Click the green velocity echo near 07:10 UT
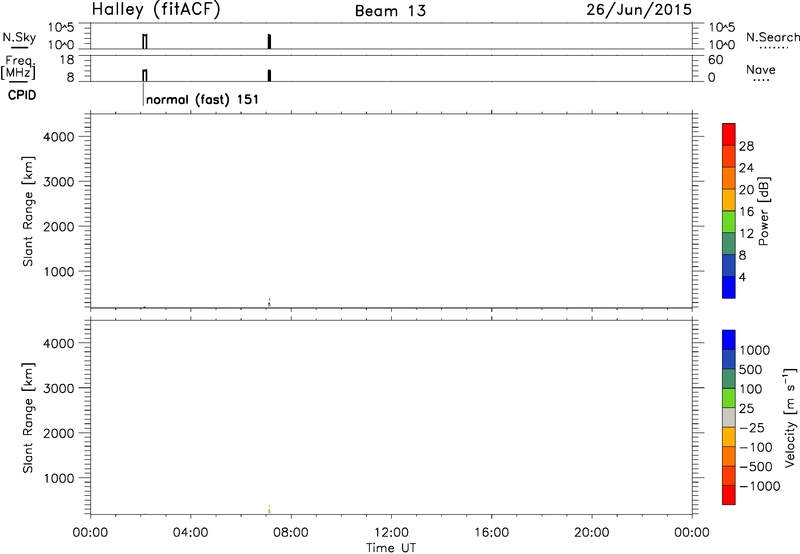 pyautogui.click(x=269, y=510)
